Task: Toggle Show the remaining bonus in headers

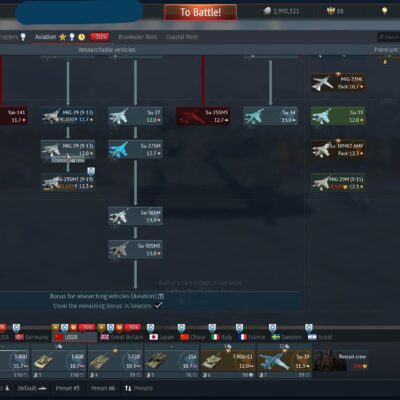Action: (159, 305)
